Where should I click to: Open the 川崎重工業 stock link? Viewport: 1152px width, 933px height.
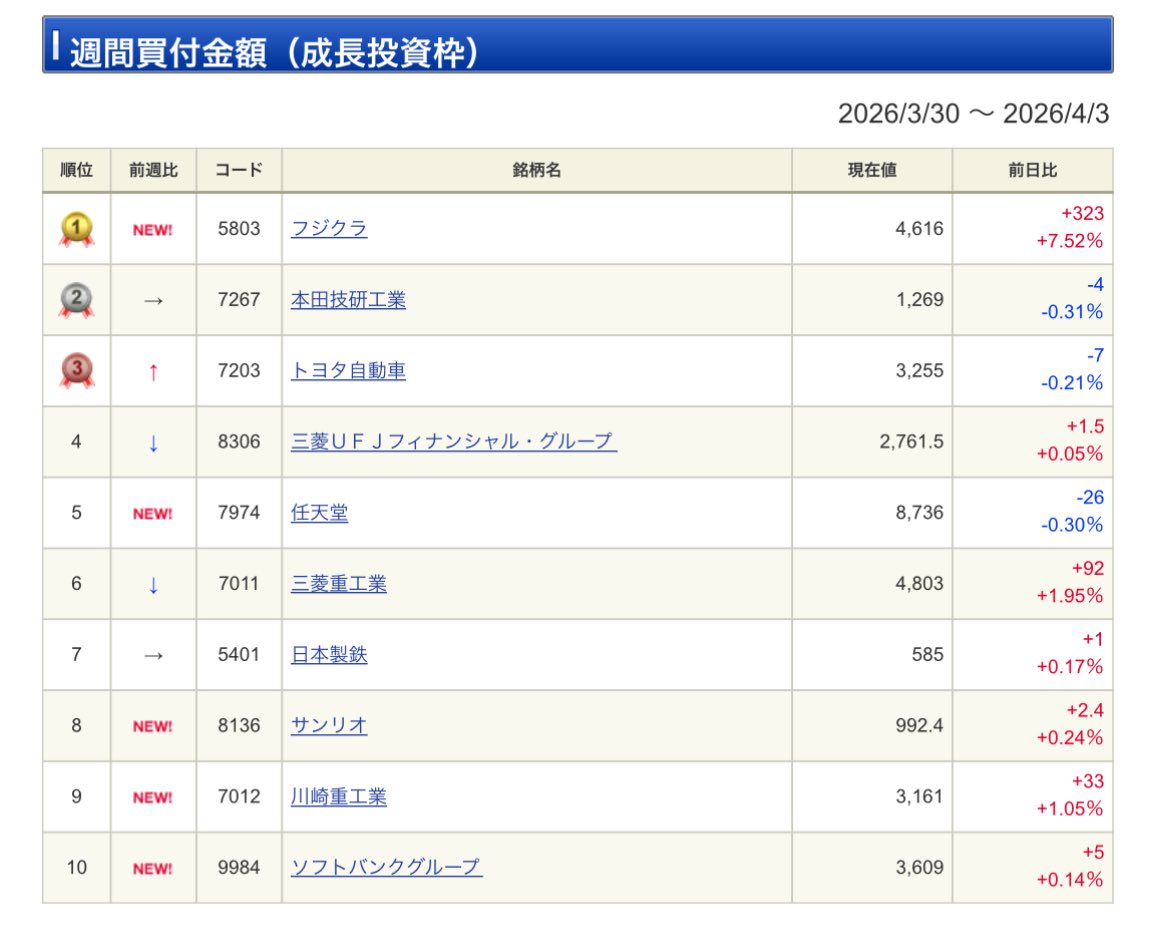(x=339, y=796)
